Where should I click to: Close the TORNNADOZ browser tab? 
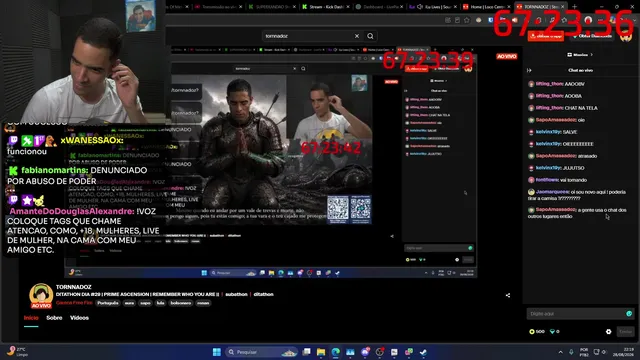click(x=562, y=7)
